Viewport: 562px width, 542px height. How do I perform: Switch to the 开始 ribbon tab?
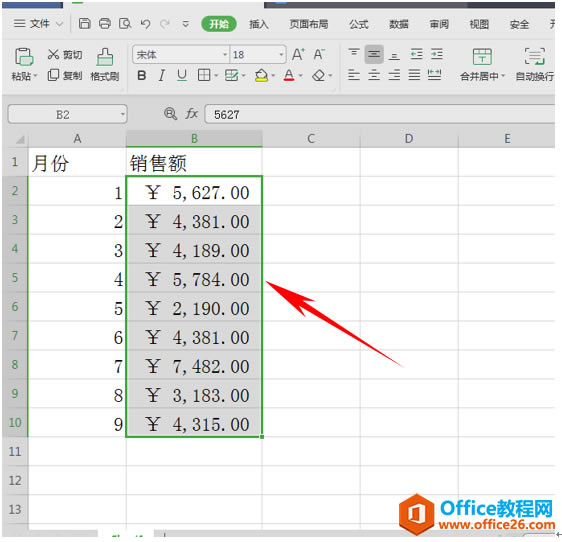219,24
